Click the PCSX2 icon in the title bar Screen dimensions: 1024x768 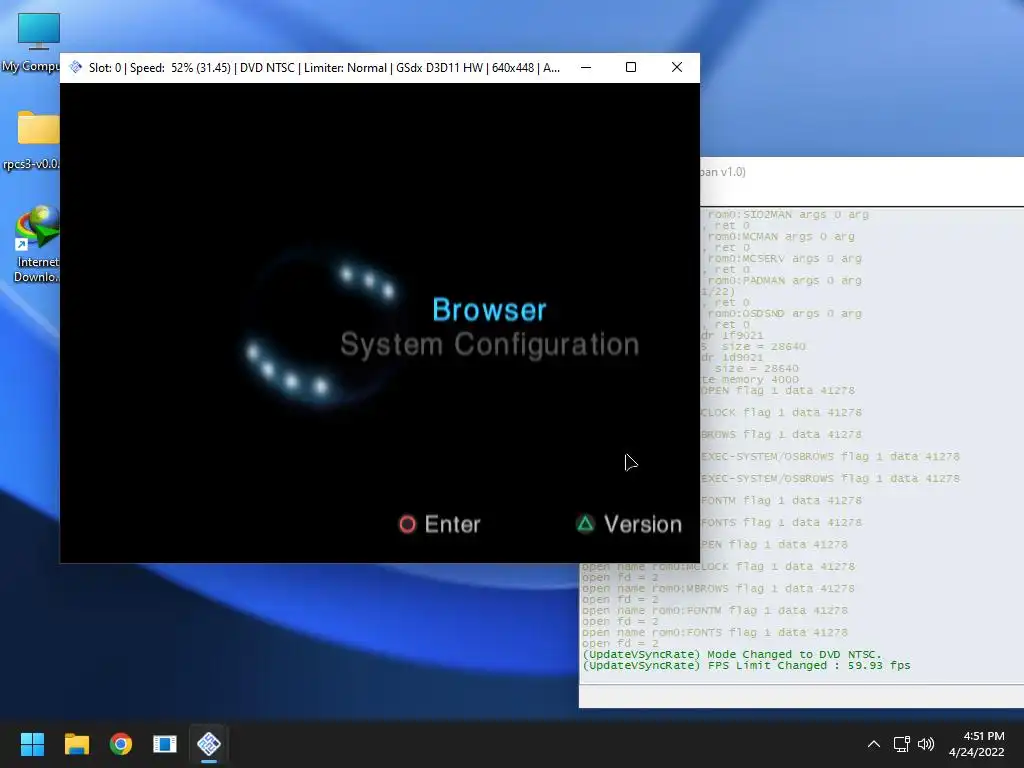pyautogui.click(x=76, y=67)
